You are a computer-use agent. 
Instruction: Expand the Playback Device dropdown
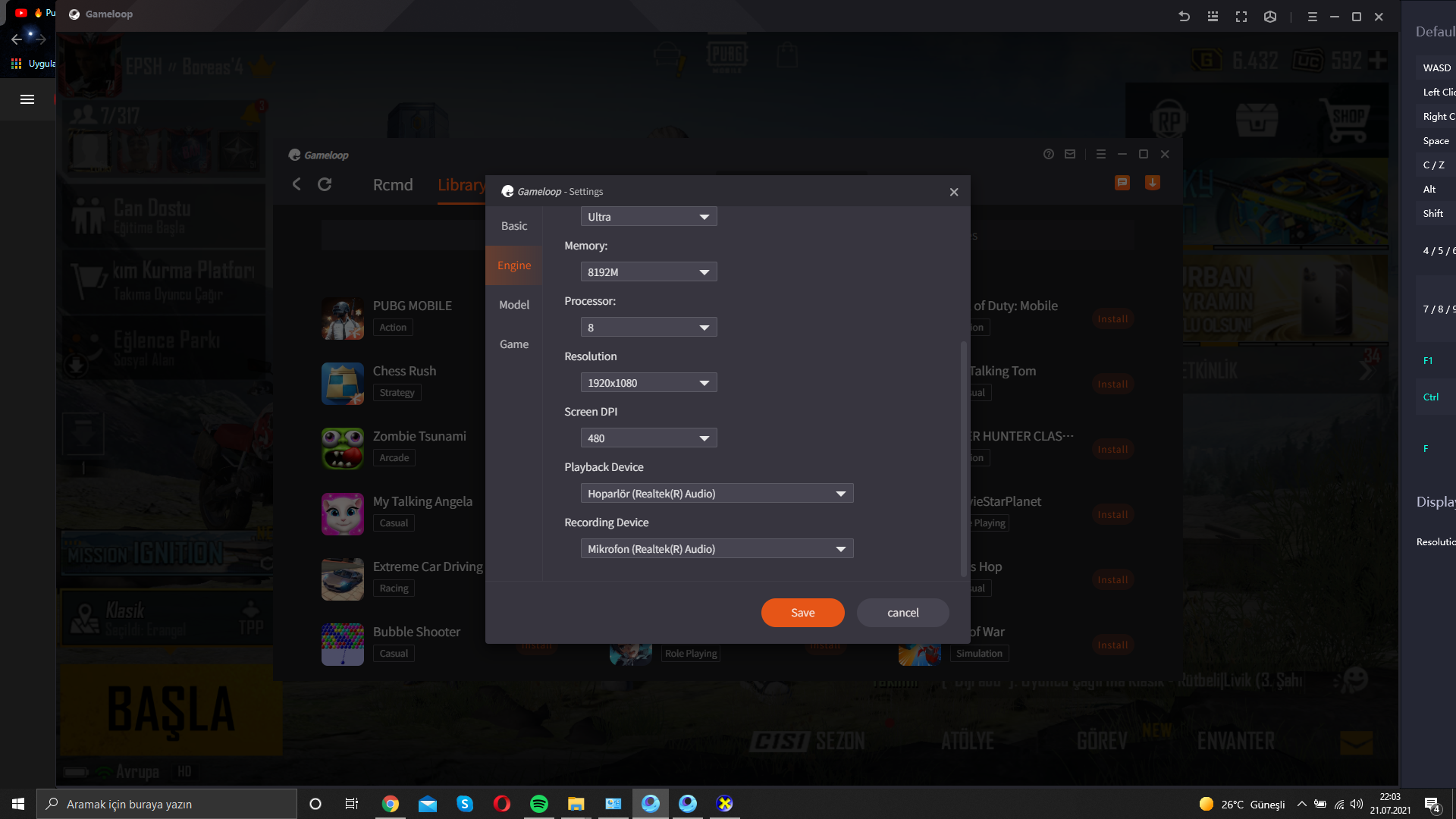click(717, 494)
